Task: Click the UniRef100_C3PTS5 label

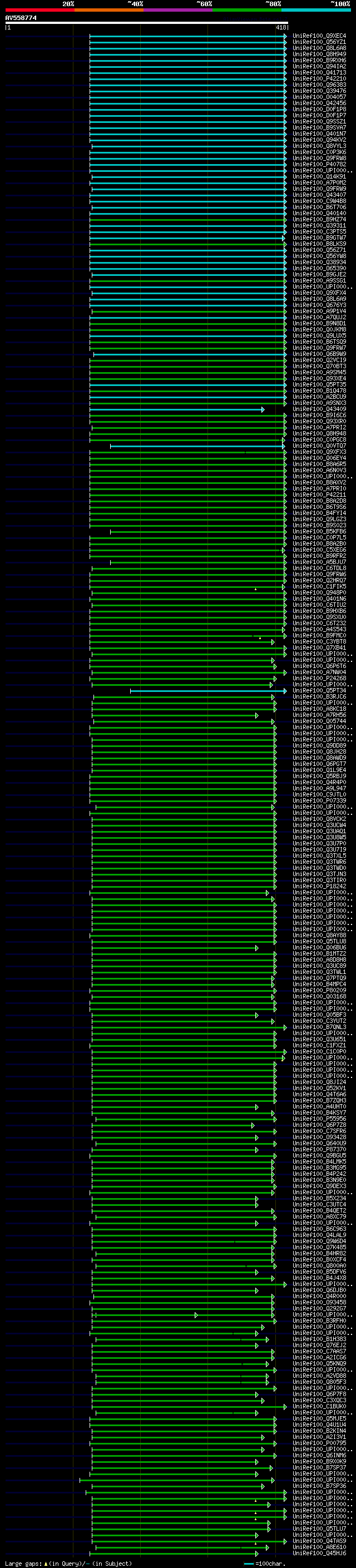Action: (x=319, y=231)
